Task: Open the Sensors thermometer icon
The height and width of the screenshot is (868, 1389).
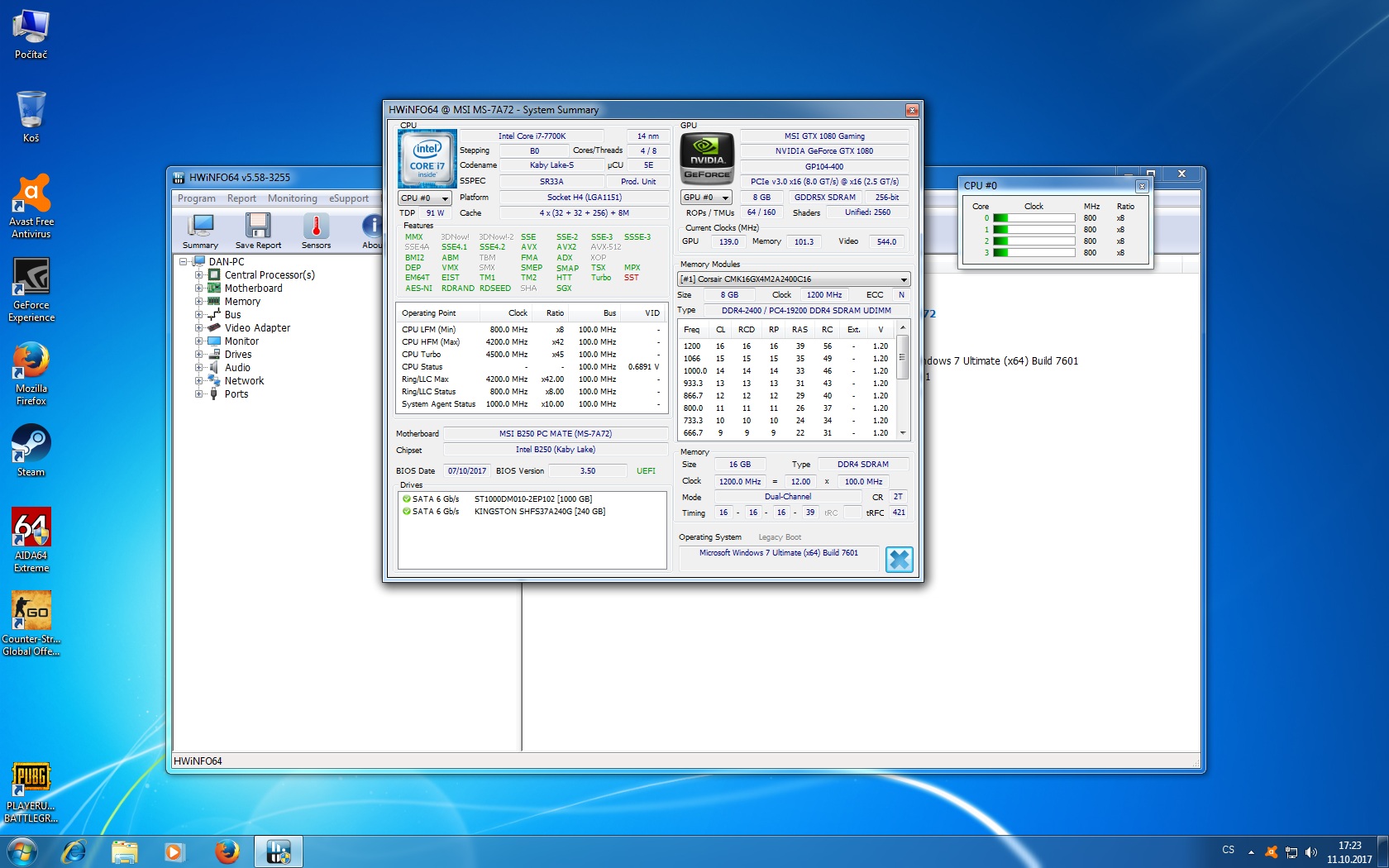Action: 316,231
